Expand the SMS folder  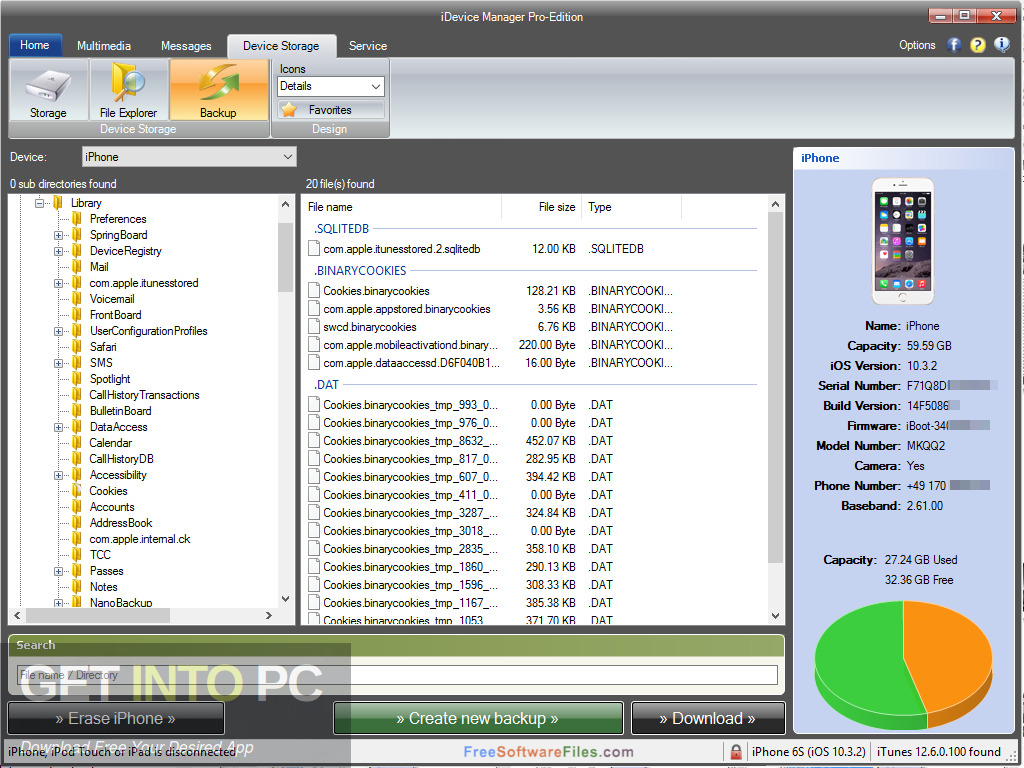[58, 363]
